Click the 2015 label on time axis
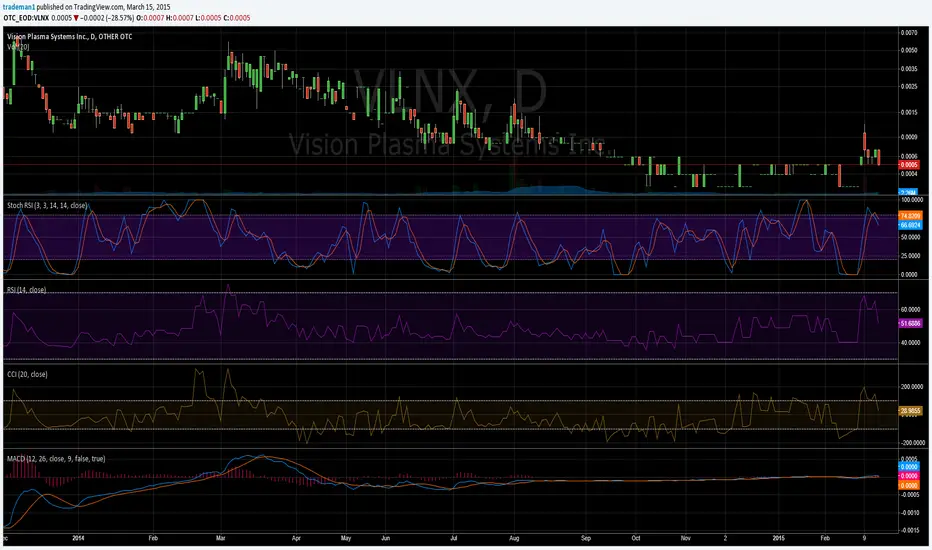 pyautogui.click(x=779, y=538)
